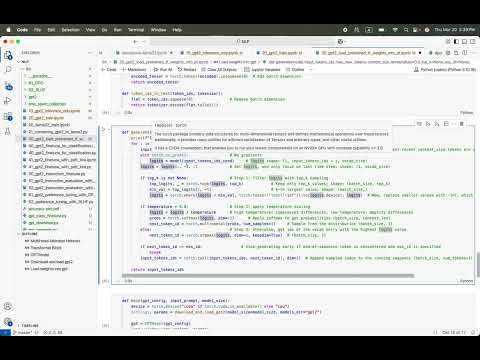The width and height of the screenshot is (480, 360).
Task: Select the Python kernel picker
Action: coord(445,69)
